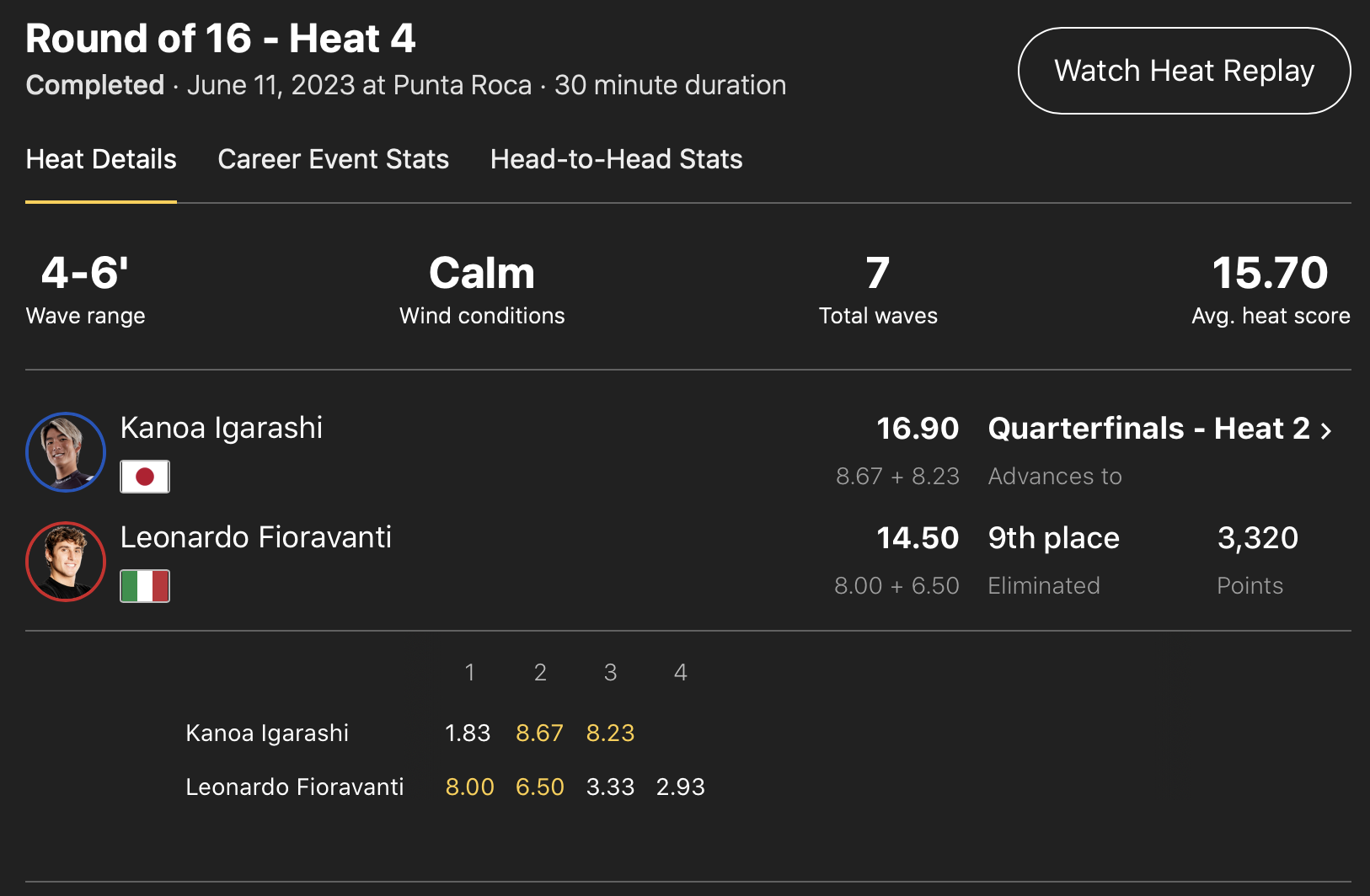Open the Quarterfinals - Heat 2 link
The width and height of the screenshot is (1370, 896).
pos(1148,429)
